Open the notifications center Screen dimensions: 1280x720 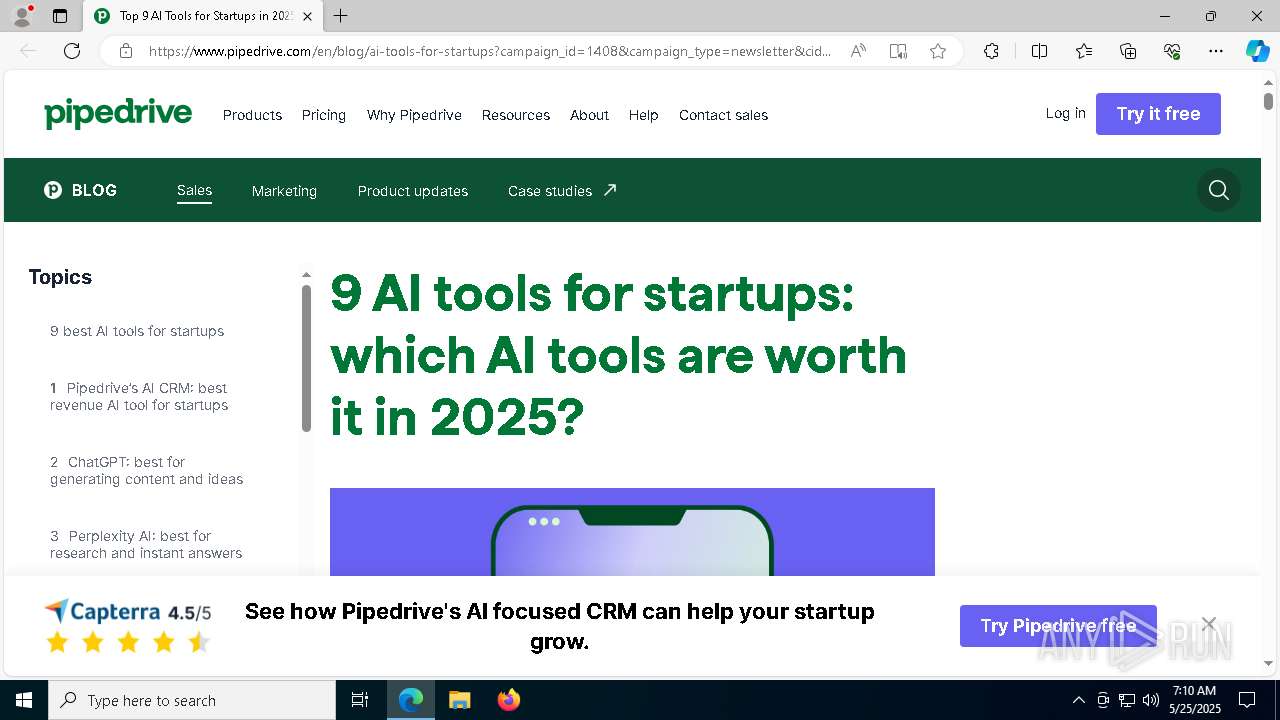(1247, 700)
